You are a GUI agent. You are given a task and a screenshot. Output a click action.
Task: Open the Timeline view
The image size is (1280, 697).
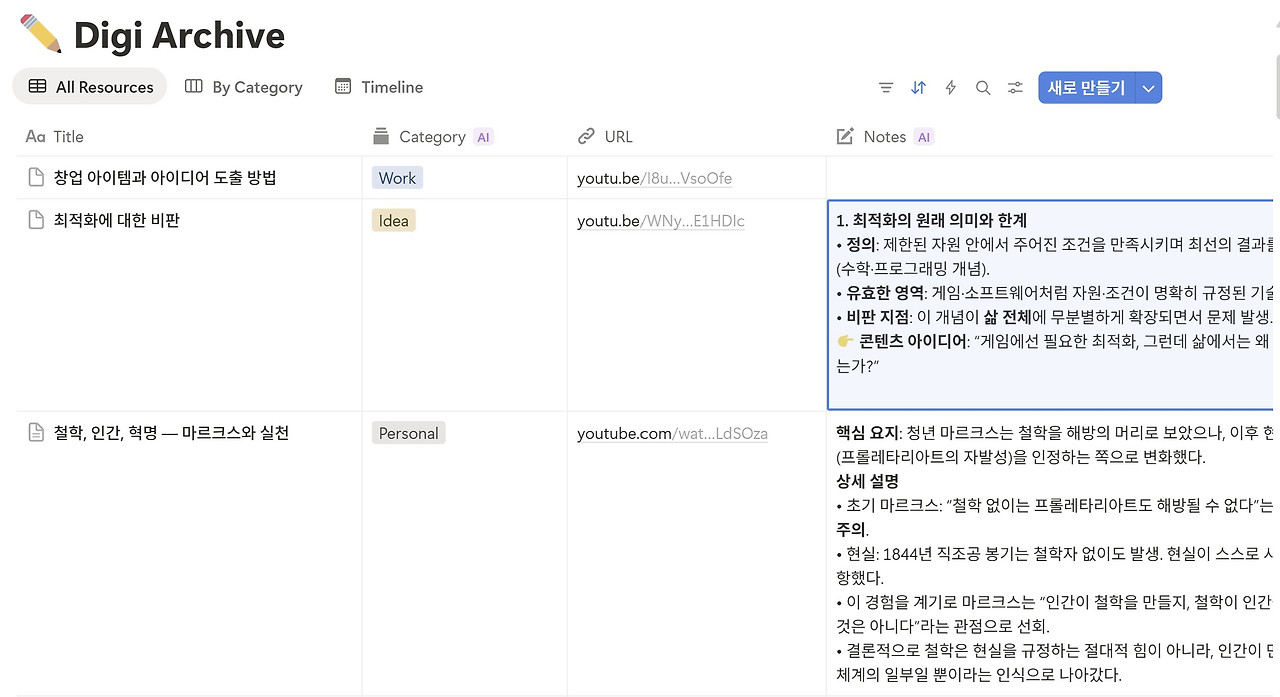(x=378, y=87)
